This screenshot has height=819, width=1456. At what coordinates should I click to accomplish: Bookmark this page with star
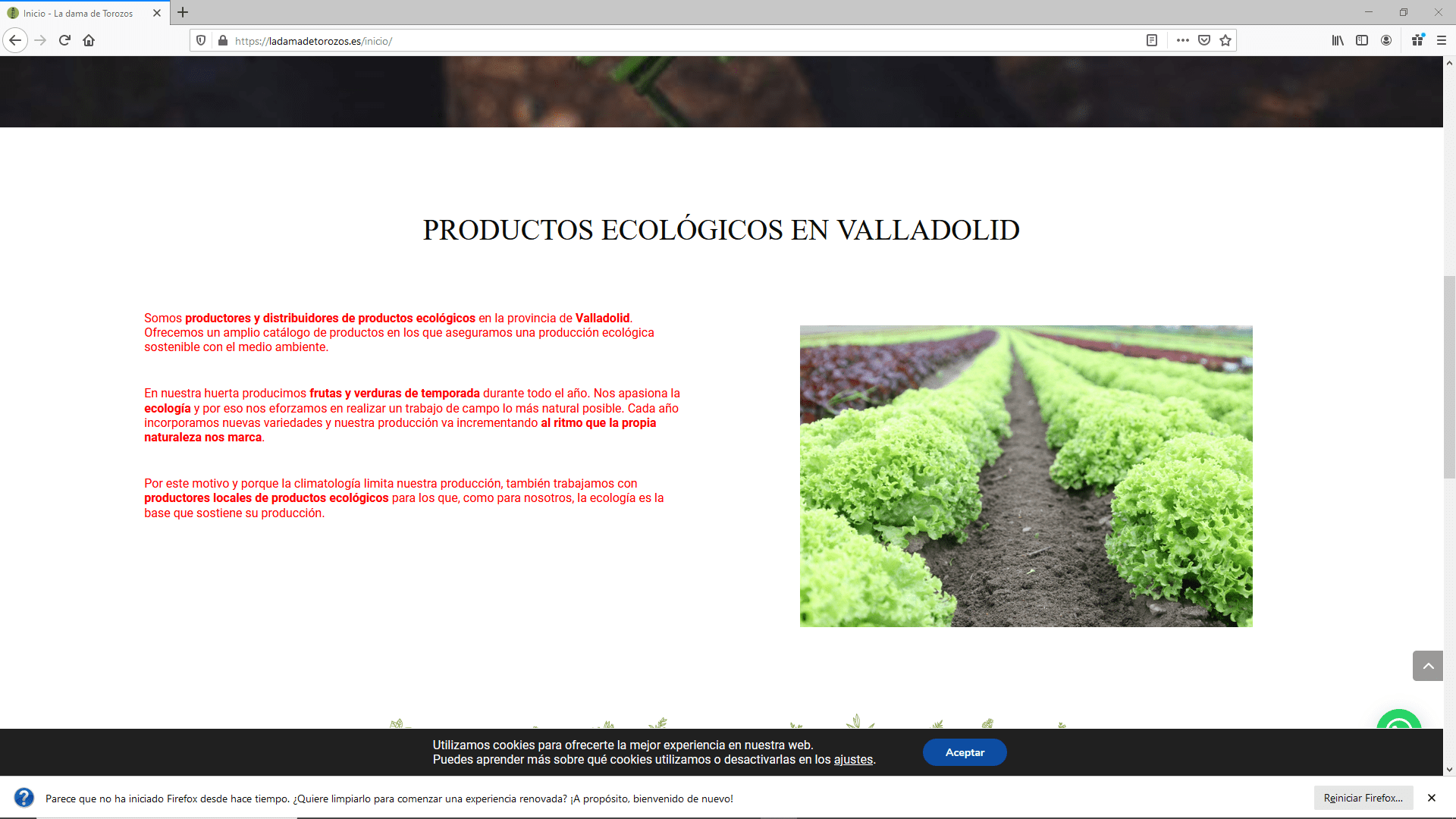pyautogui.click(x=1225, y=40)
